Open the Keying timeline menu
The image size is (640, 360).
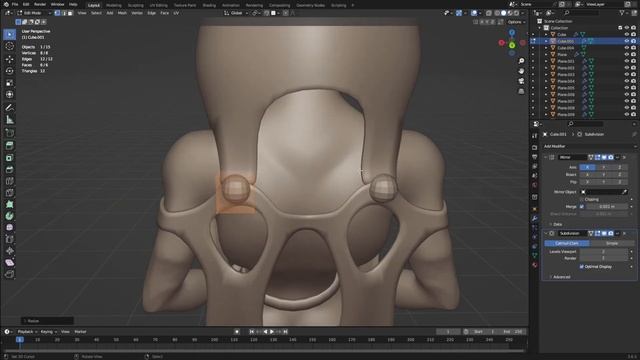[48, 332]
